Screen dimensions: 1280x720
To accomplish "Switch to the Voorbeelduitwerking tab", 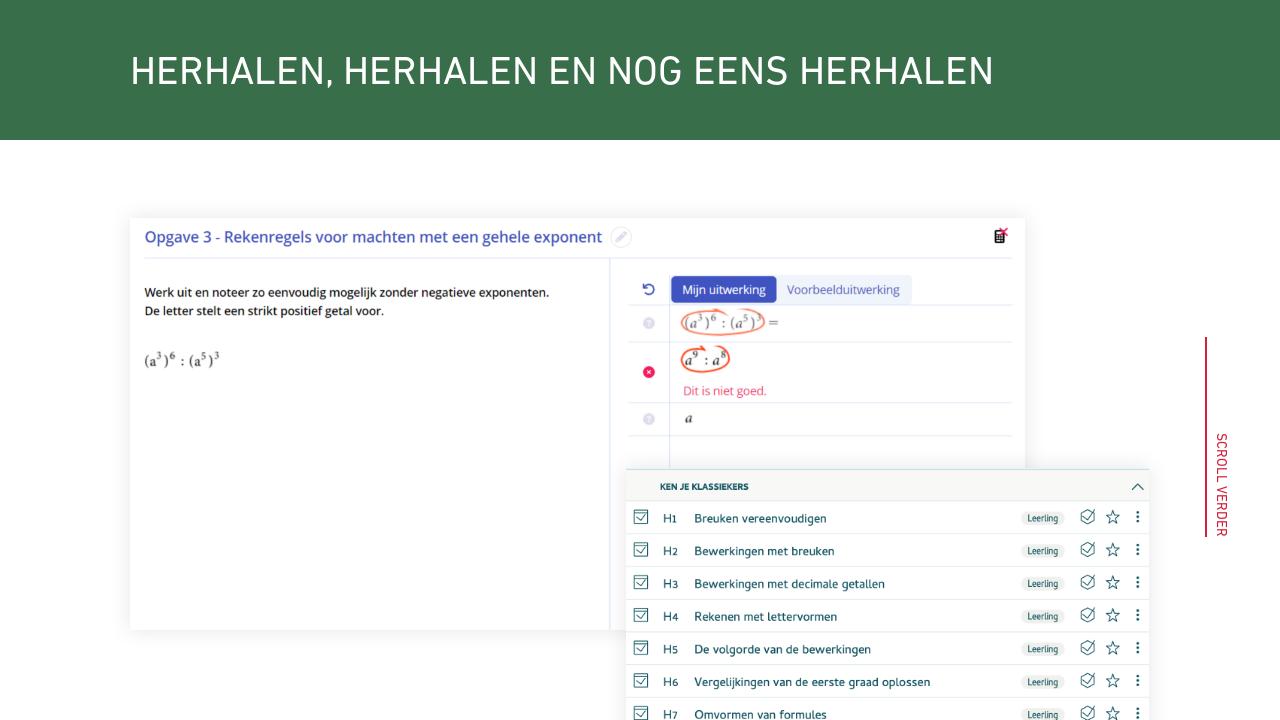I will point(844,289).
